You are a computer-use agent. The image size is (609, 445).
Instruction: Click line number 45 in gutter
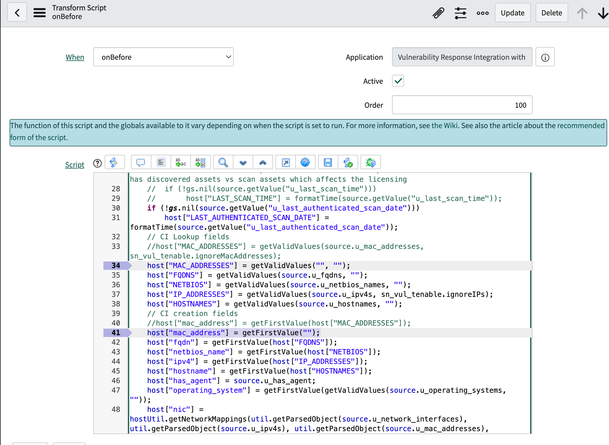click(116, 371)
